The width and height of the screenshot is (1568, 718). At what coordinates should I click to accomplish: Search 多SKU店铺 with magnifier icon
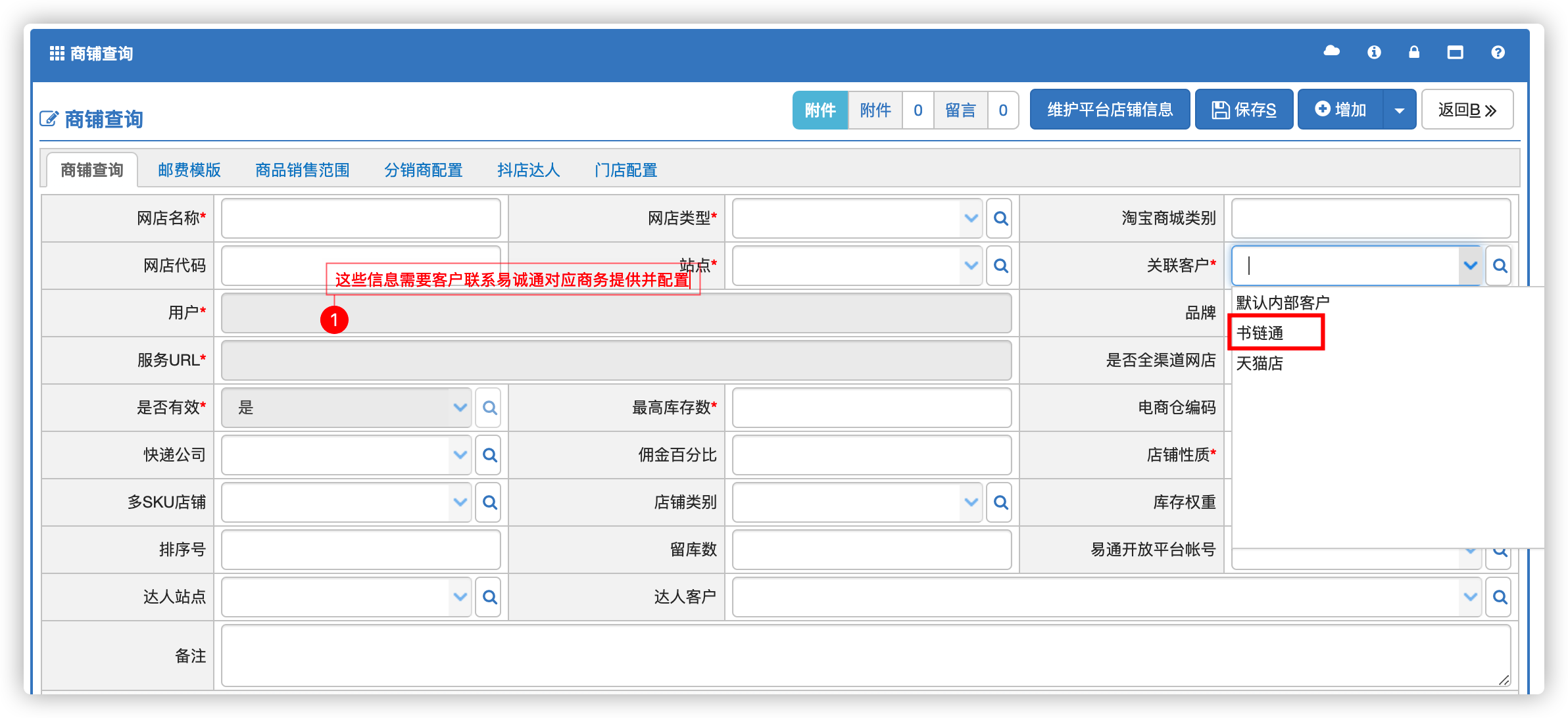(x=489, y=502)
